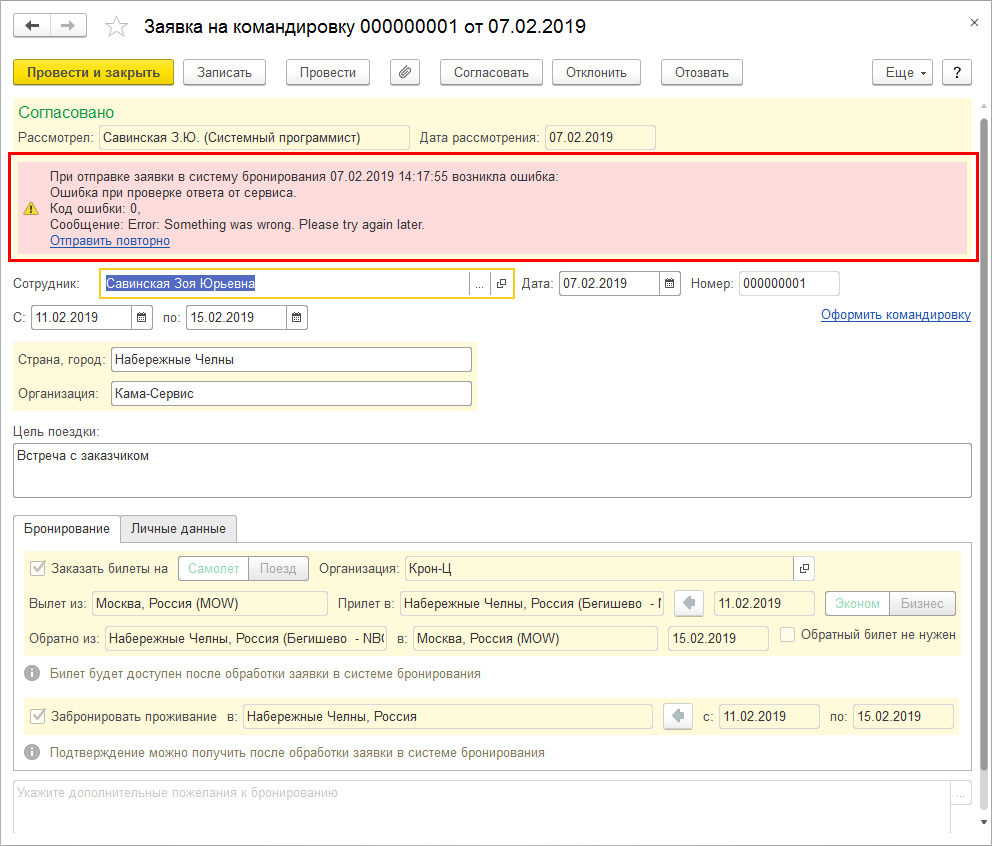The image size is (992, 846).
Task: Enable 'Обратный билет не нужен' checkbox
Action: (x=788, y=634)
